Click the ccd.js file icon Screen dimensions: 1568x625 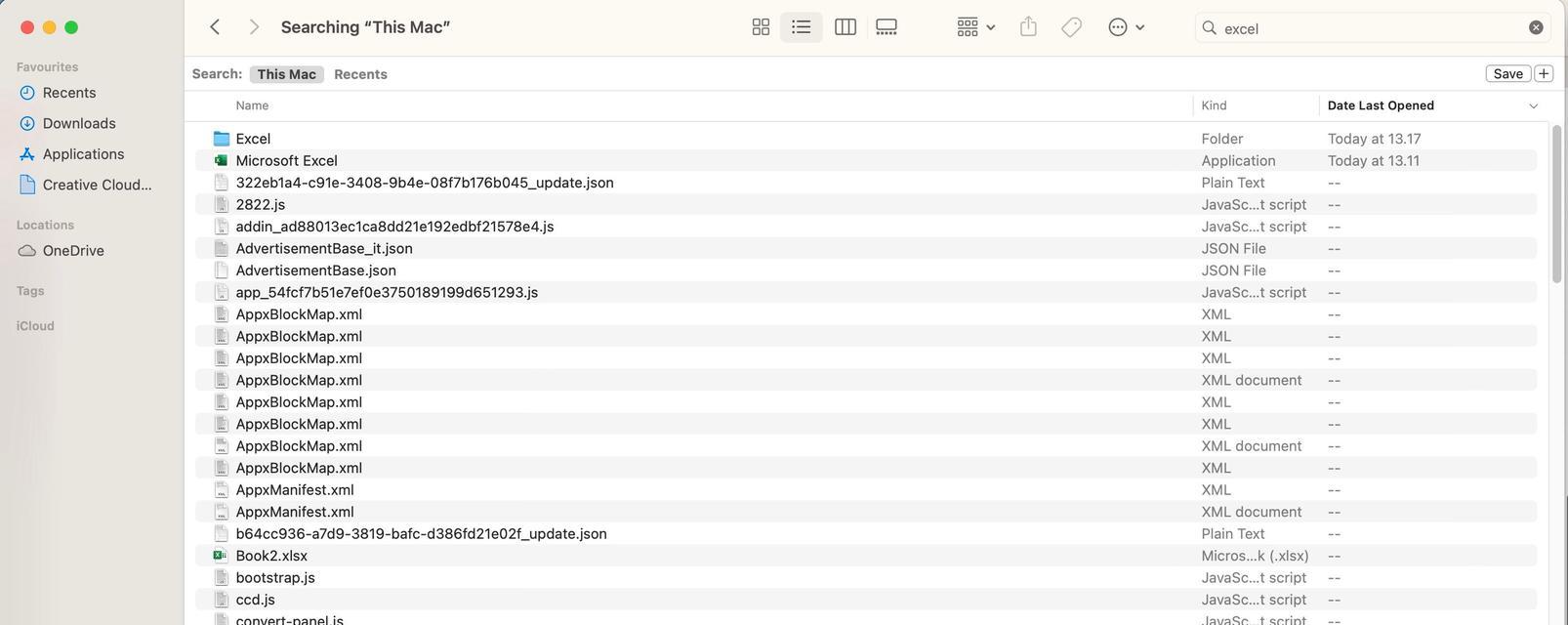(221, 600)
